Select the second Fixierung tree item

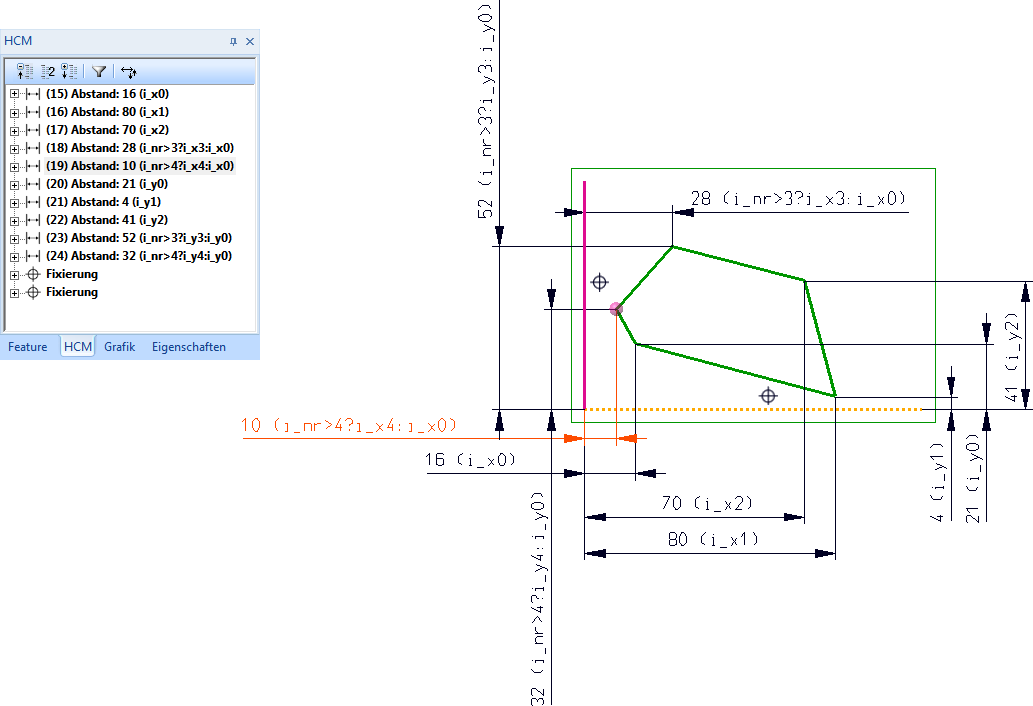72,292
